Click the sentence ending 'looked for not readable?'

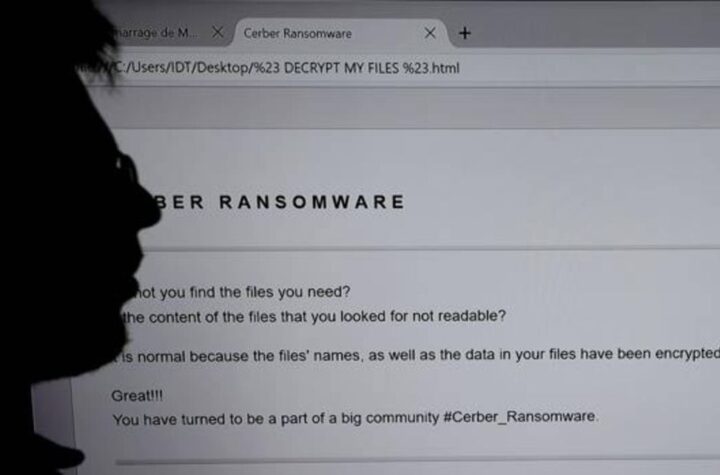coord(315,316)
